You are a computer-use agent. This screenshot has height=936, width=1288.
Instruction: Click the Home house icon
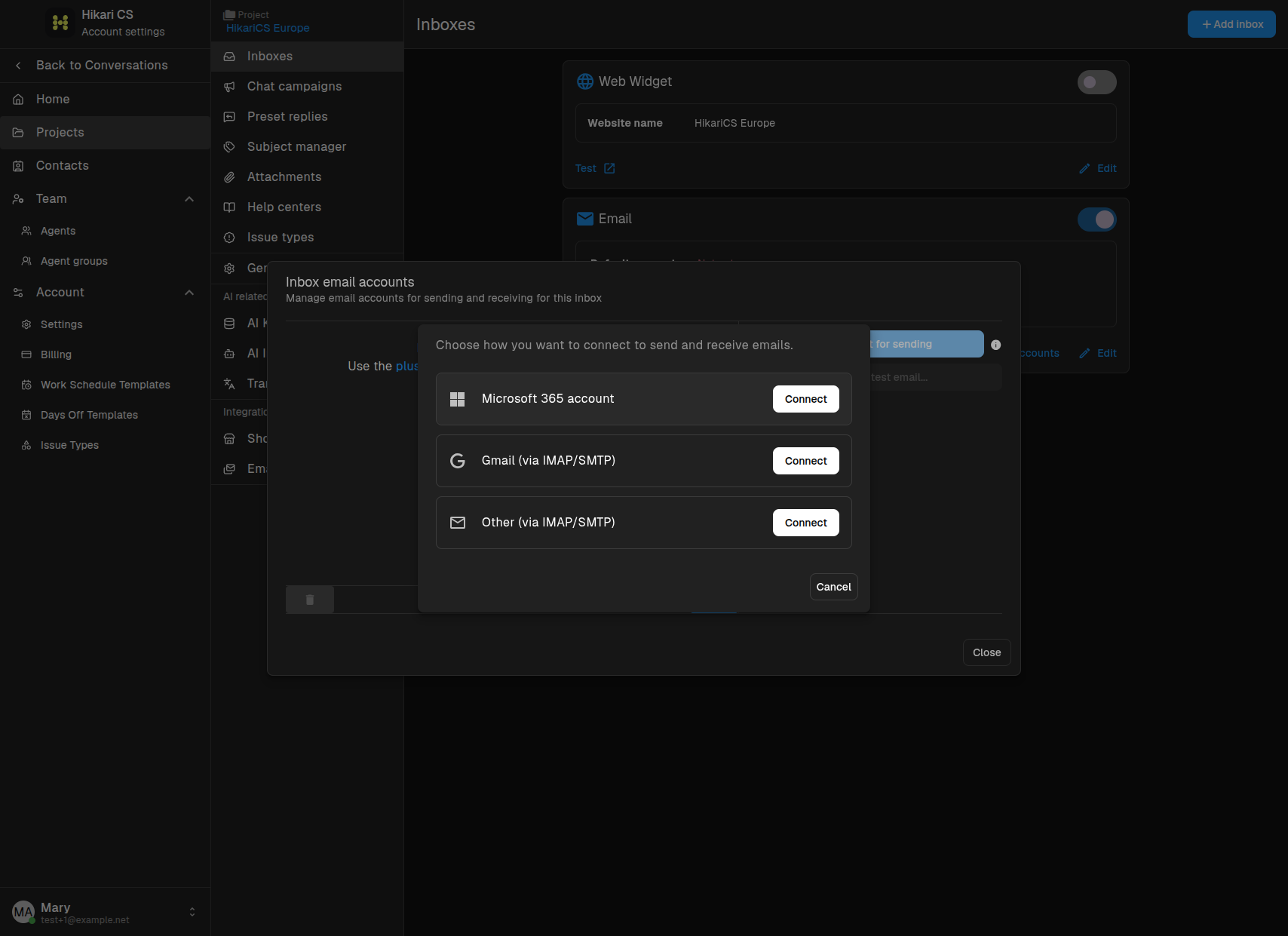pyautogui.click(x=18, y=100)
